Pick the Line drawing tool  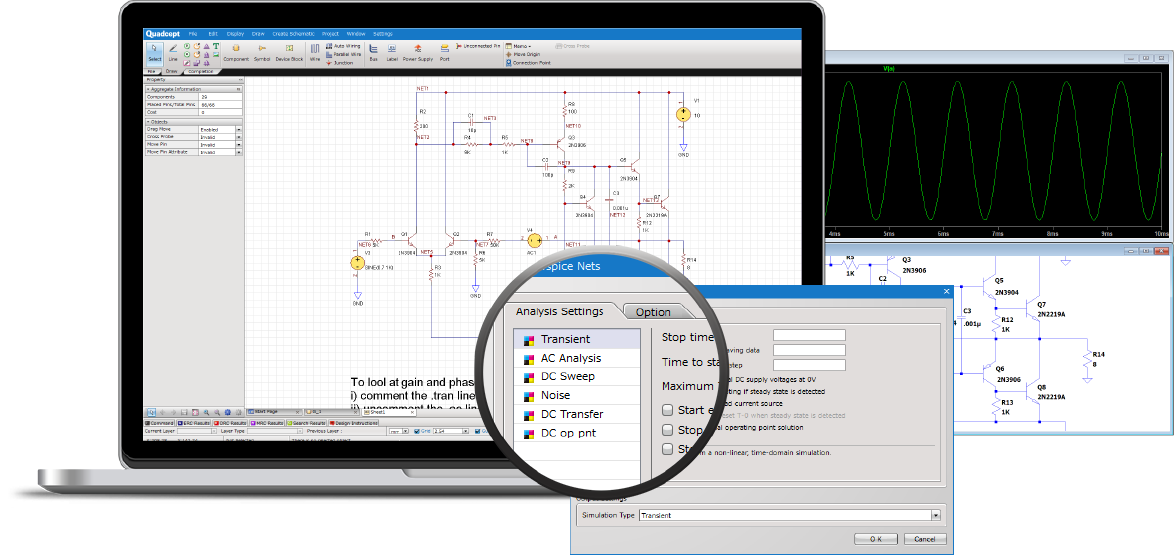click(x=173, y=52)
